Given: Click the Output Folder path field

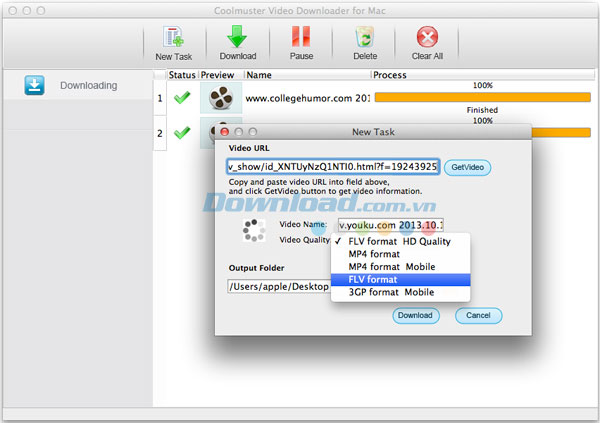Looking at the screenshot, I should click(279, 286).
